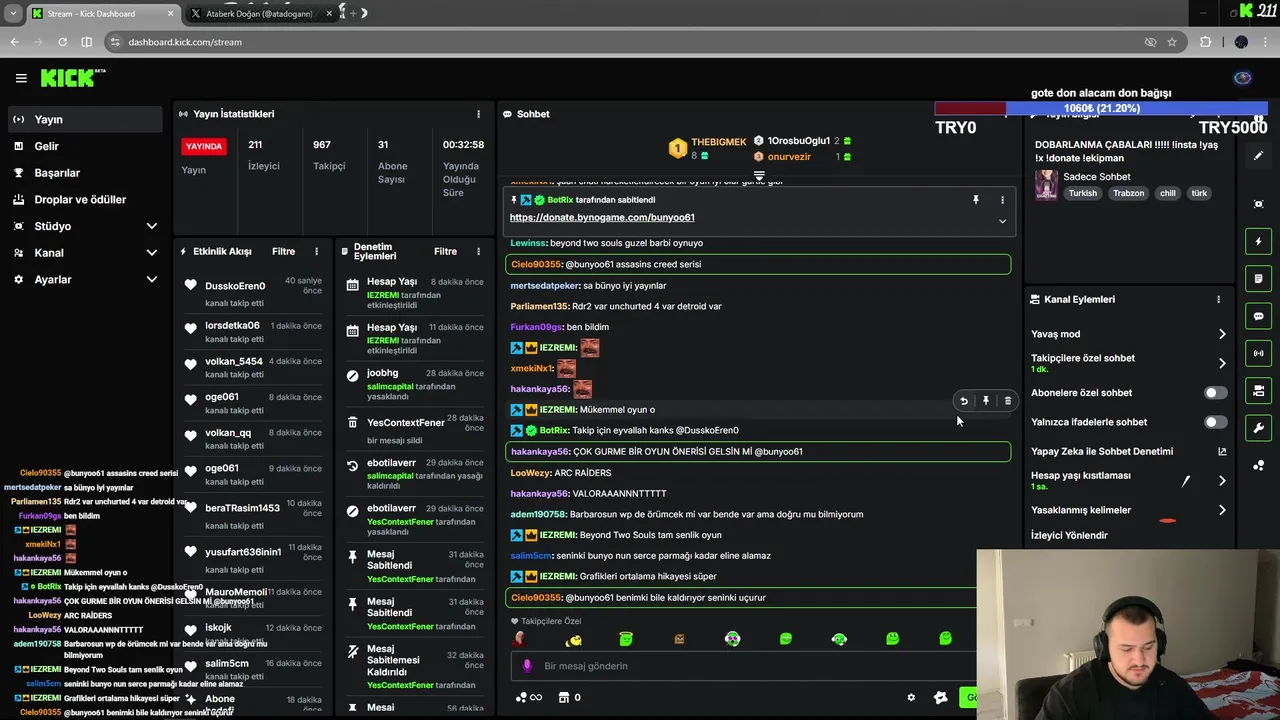Open Hesap yaşı kısıtlaması settings arrow
This screenshot has width=1280, height=720.
1221,481
